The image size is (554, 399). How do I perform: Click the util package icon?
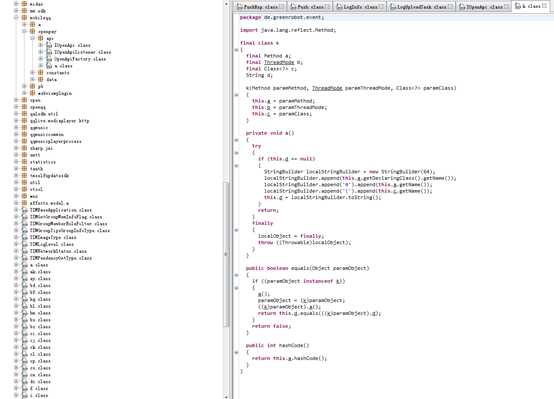(x=24, y=182)
